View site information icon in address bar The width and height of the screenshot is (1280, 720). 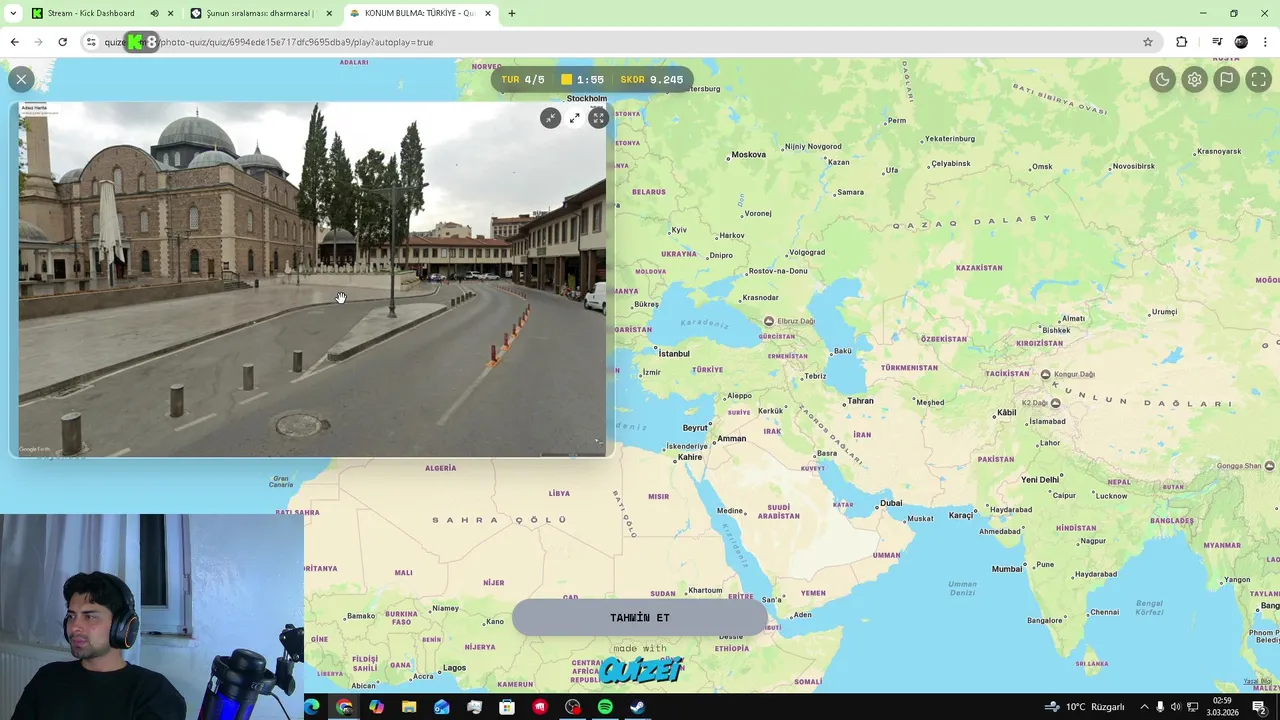click(91, 42)
